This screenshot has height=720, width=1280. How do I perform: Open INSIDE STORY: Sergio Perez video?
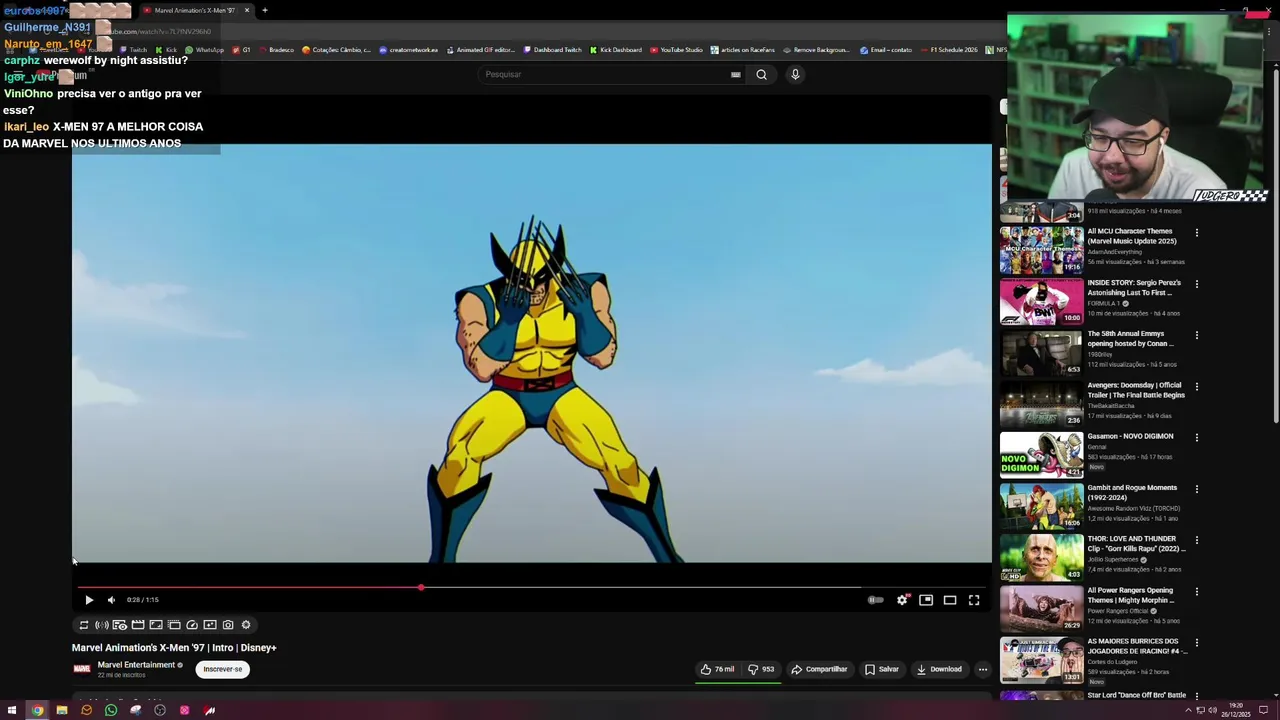click(1134, 288)
